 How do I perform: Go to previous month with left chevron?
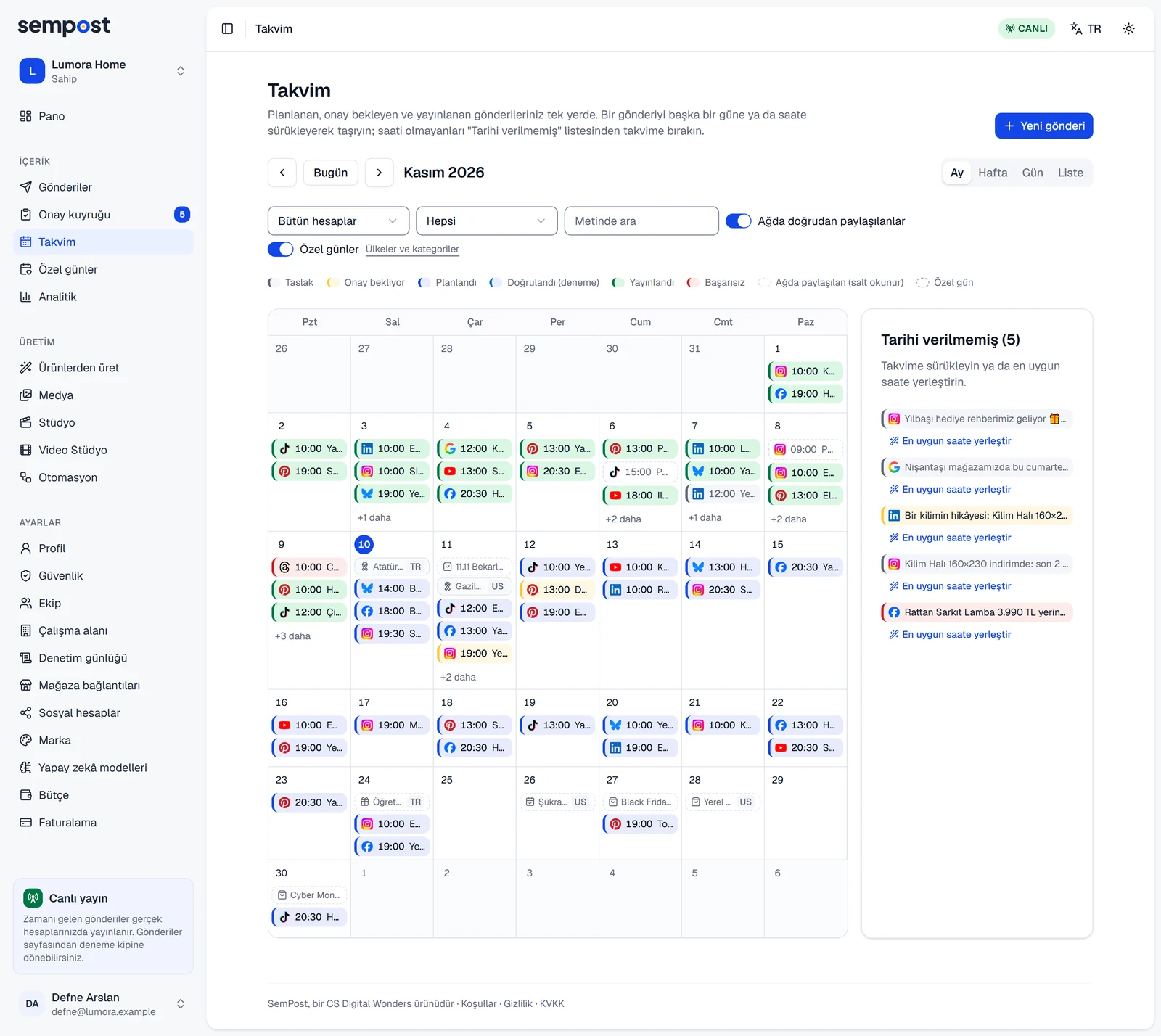[x=282, y=173]
